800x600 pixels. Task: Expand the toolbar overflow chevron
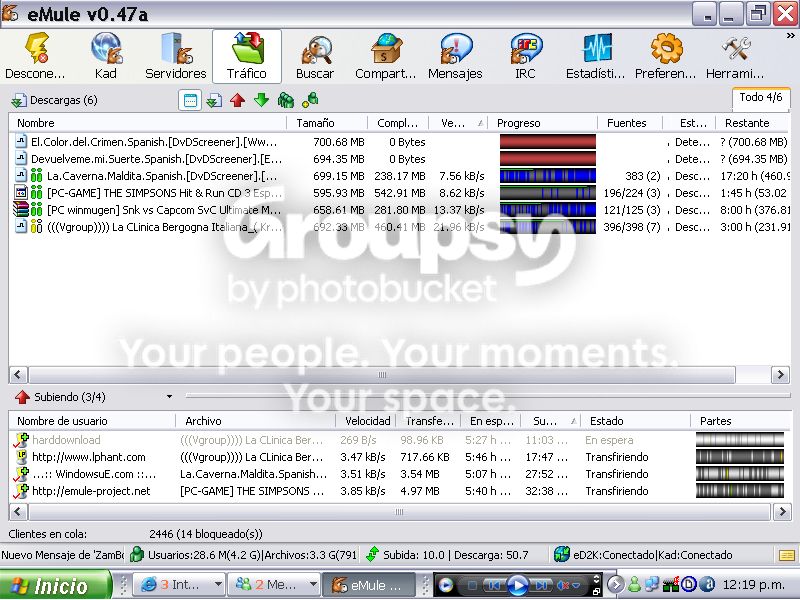[790, 36]
